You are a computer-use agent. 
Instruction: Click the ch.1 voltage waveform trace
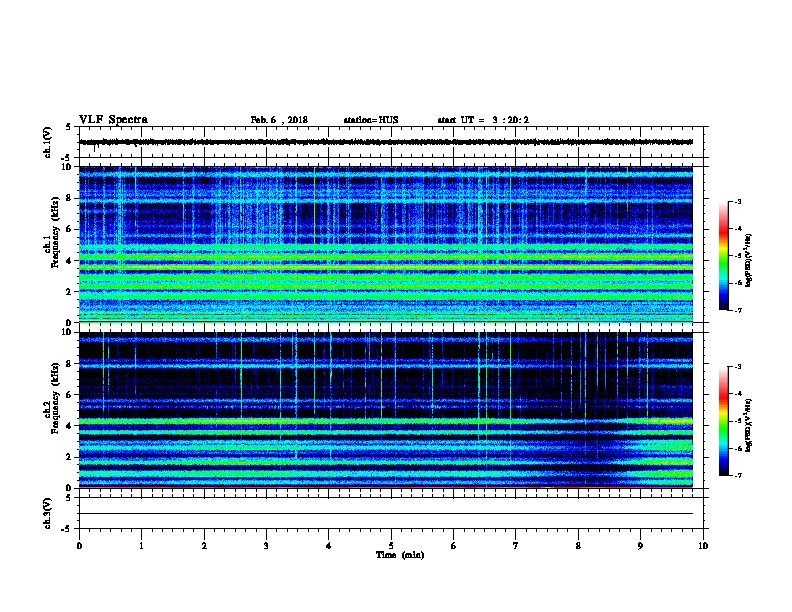(386, 142)
